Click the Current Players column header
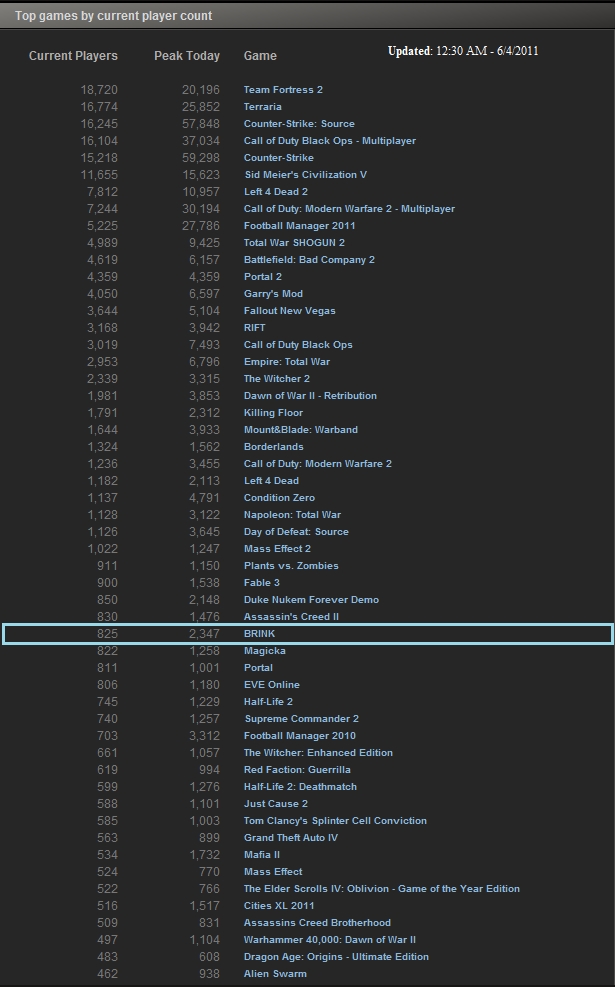The image size is (615, 987). tap(73, 56)
